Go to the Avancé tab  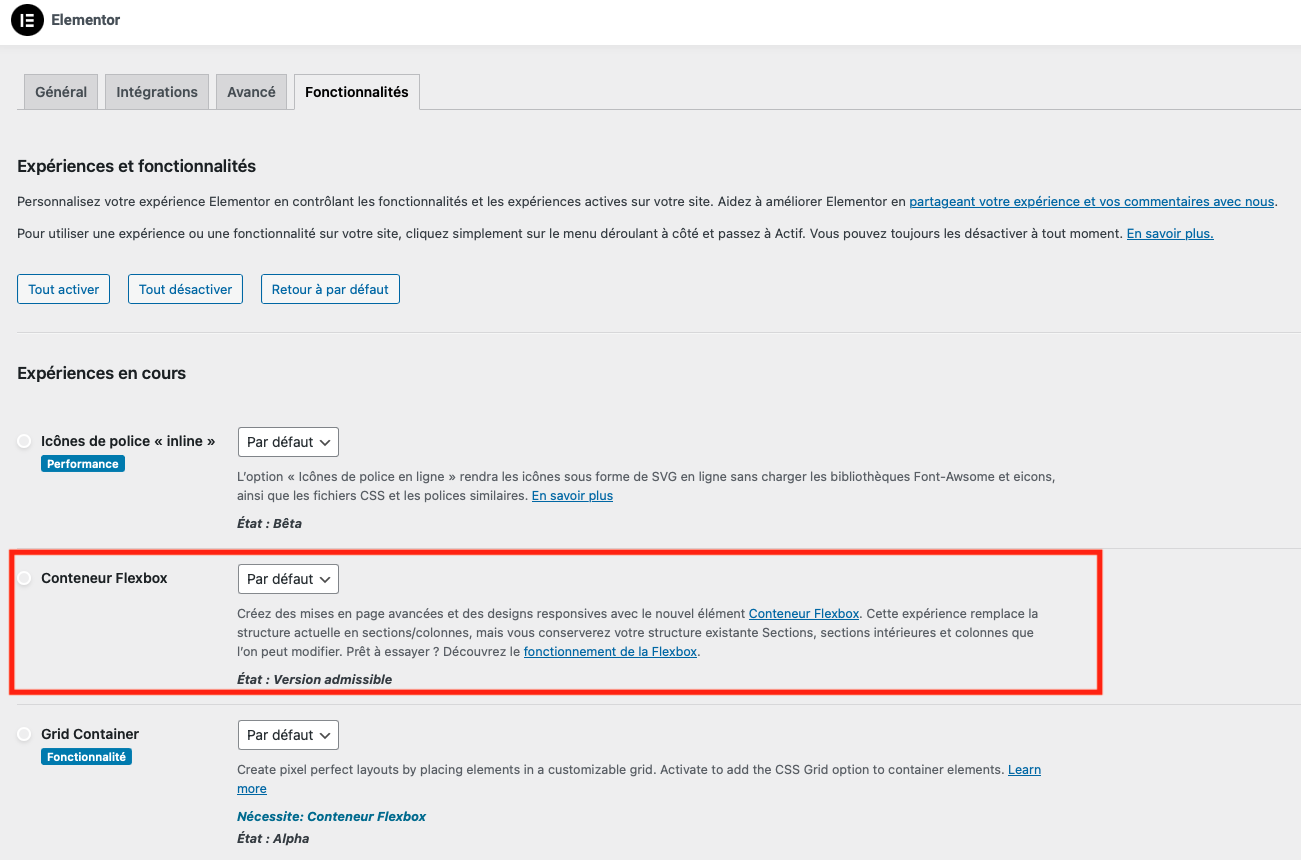(251, 92)
